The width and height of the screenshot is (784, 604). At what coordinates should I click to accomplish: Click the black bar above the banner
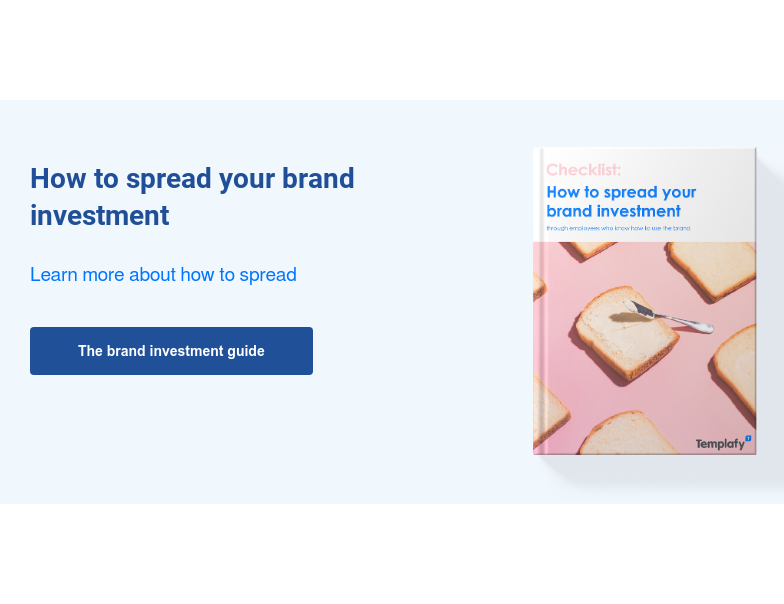click(392, 50)
